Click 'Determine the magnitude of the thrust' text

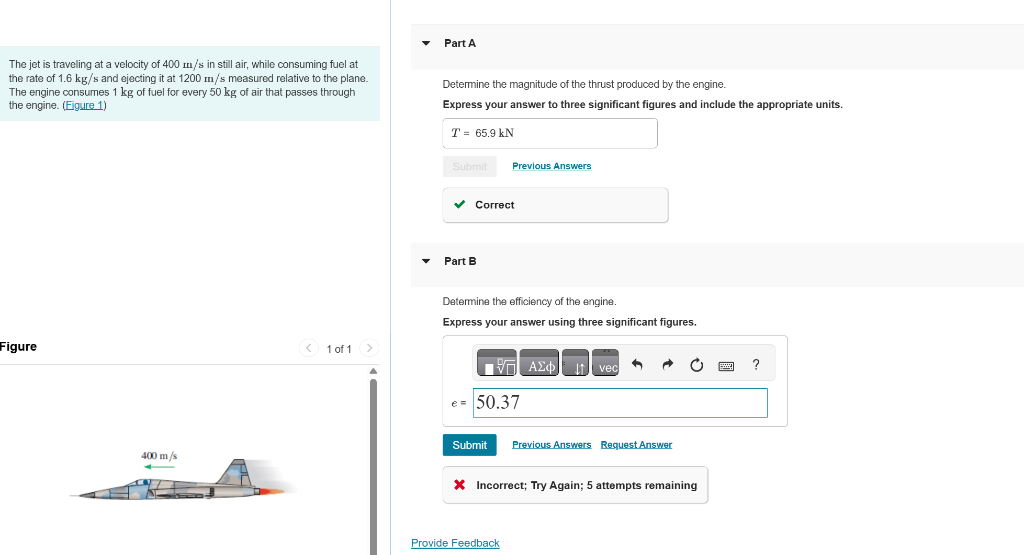[x=584, y=84]
